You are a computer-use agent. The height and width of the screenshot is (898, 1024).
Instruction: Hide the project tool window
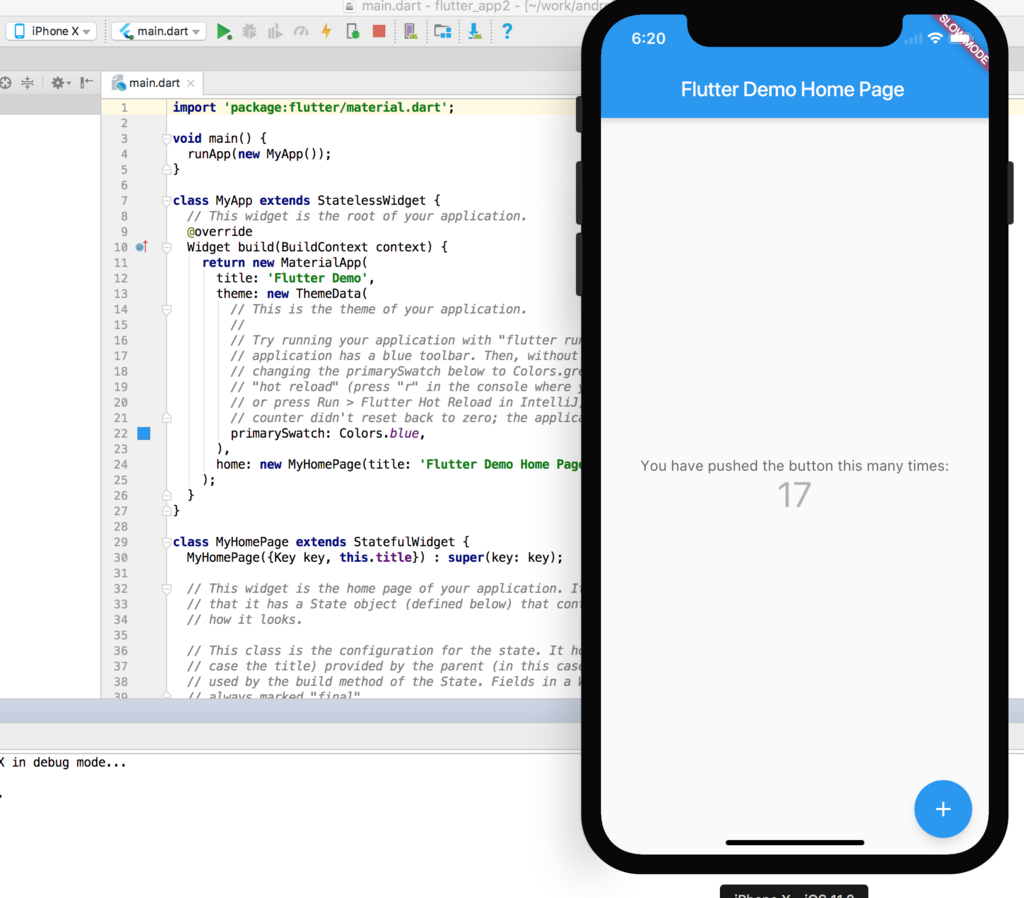coord(86,82)
